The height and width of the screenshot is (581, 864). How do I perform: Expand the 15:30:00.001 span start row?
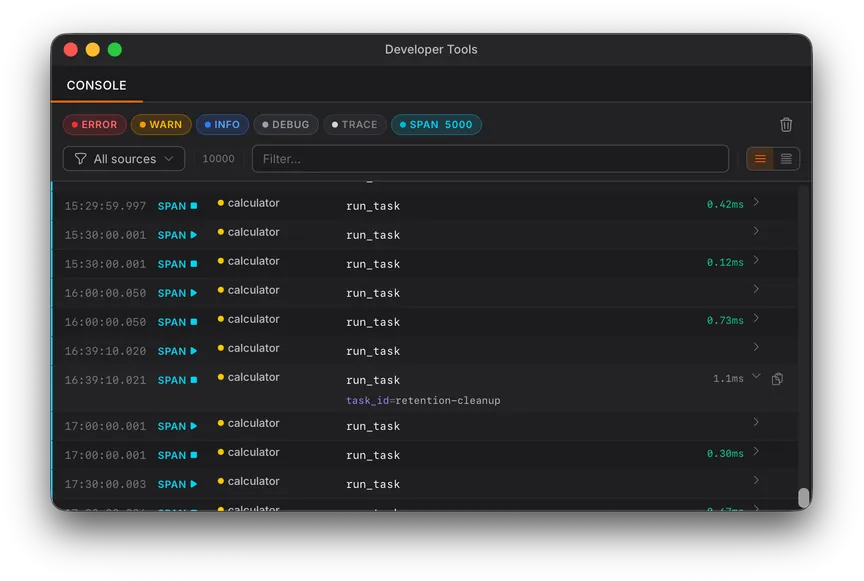[x=756, y=231]
